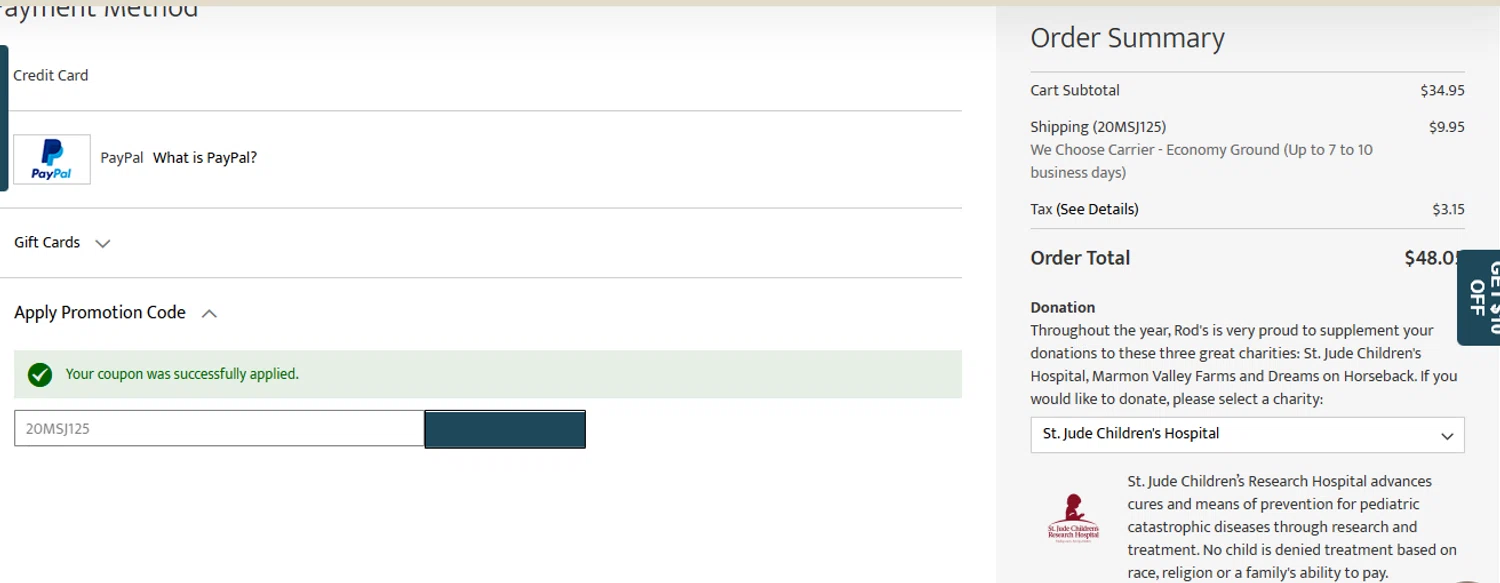Choose the PayPal payment option label

[122, 158]
